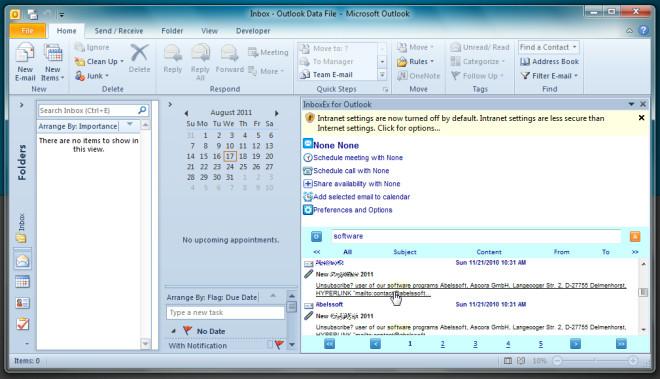
Task: Click the zoom out minus button
Action: click(557, 361)
